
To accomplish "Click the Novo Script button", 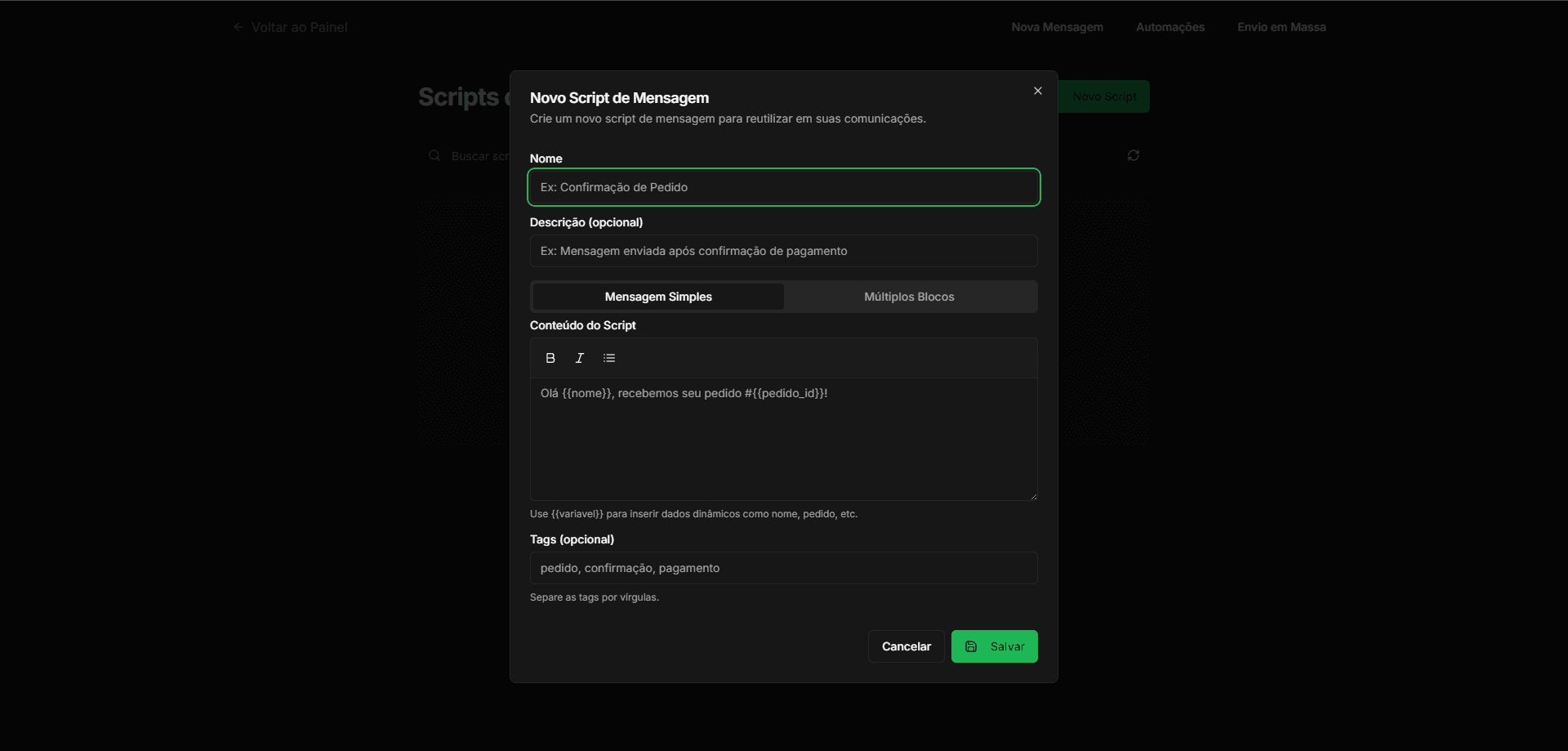I will point(1104,96).
